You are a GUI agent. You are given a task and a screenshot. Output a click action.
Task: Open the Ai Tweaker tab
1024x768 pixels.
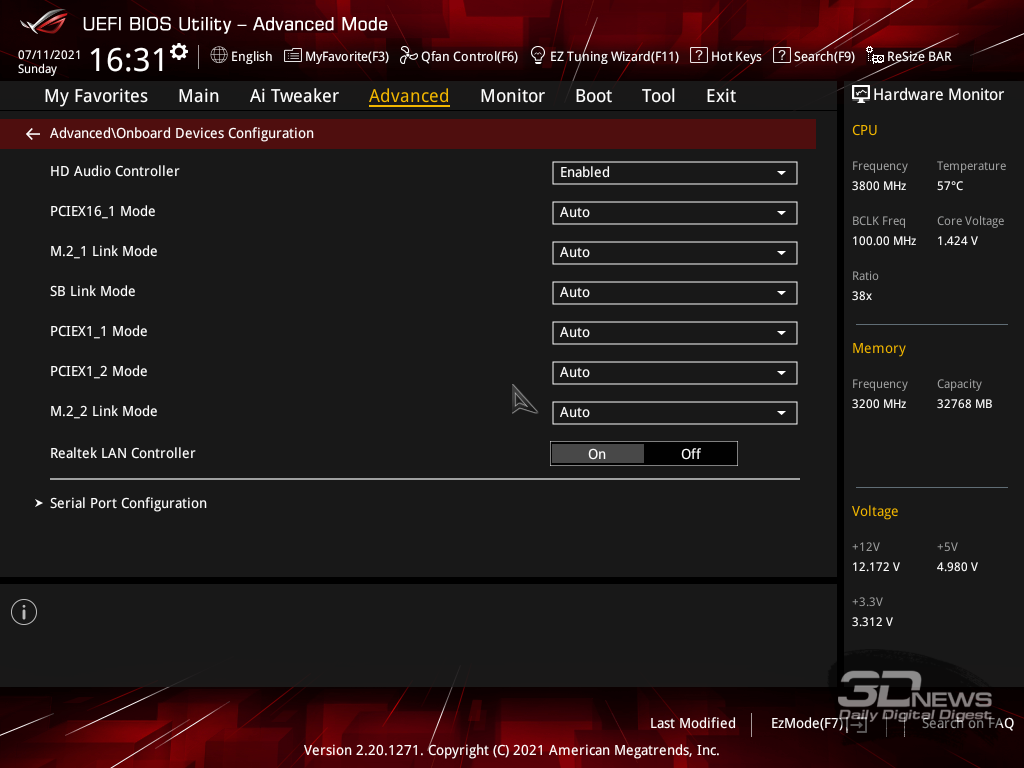tap(294, 96)
